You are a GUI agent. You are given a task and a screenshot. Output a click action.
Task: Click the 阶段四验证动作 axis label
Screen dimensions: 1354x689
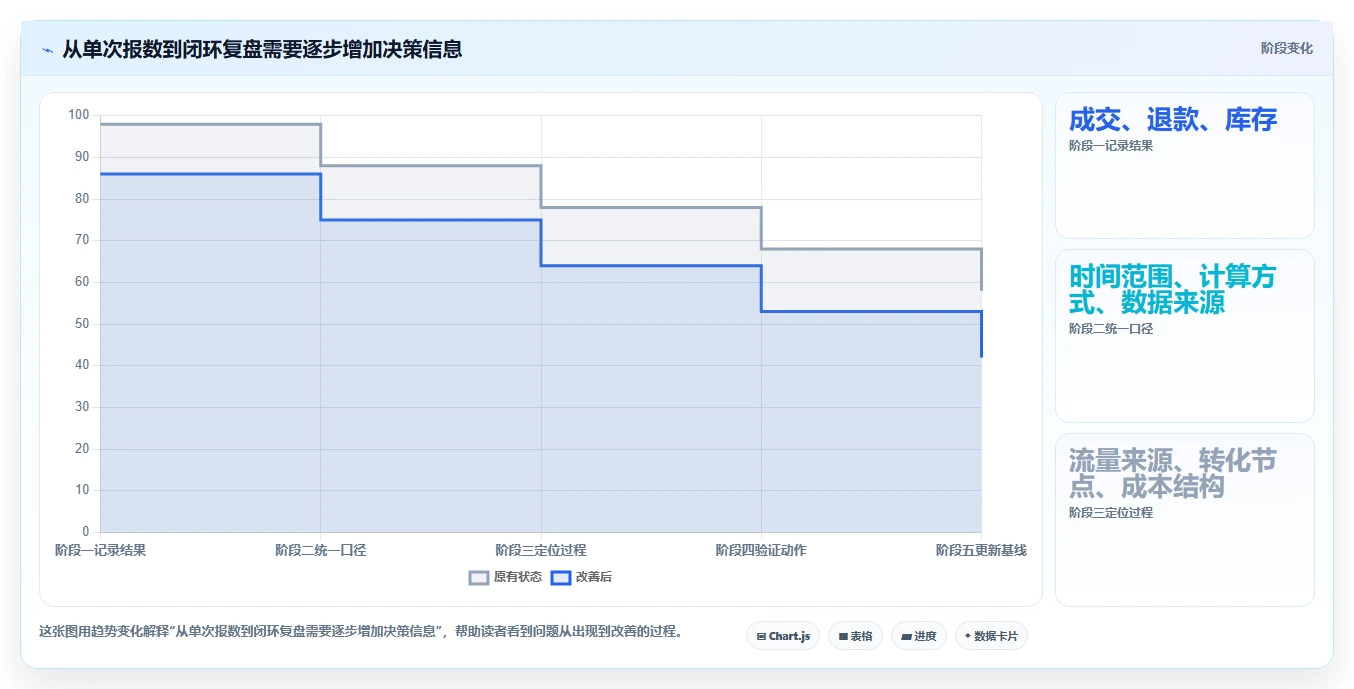point(761,550)
